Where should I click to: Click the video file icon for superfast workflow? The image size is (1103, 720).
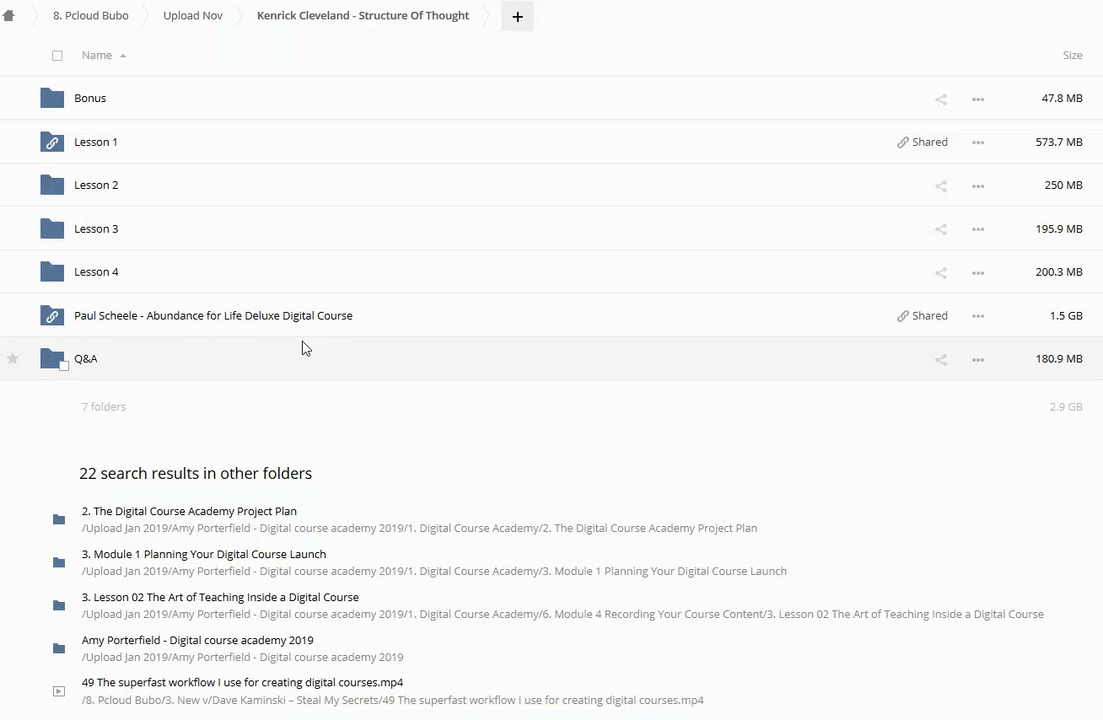pyautogui.click(x=59, y=691)
